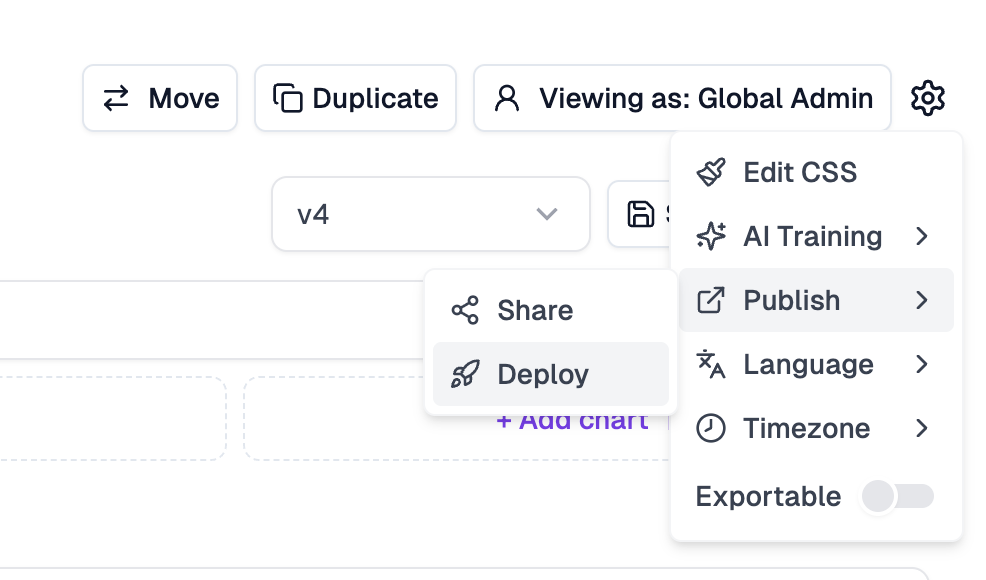
Task: Toggle the Exportable switch
Action: click(x=897, y=496)
